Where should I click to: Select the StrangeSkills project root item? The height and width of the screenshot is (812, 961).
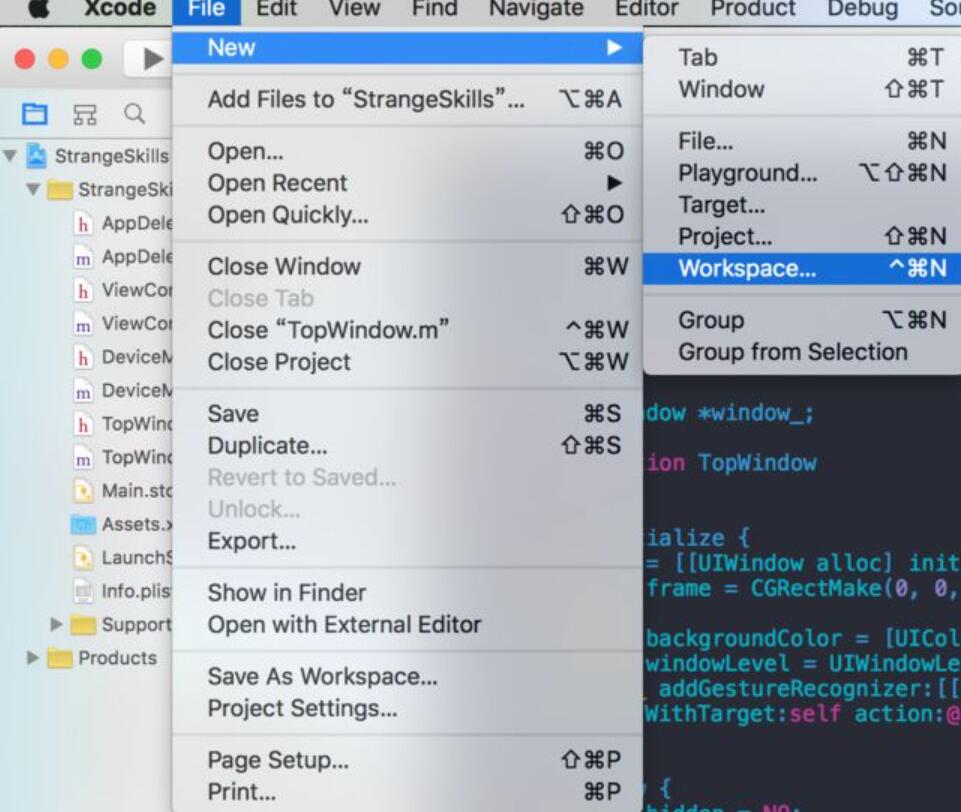point(112,156)
